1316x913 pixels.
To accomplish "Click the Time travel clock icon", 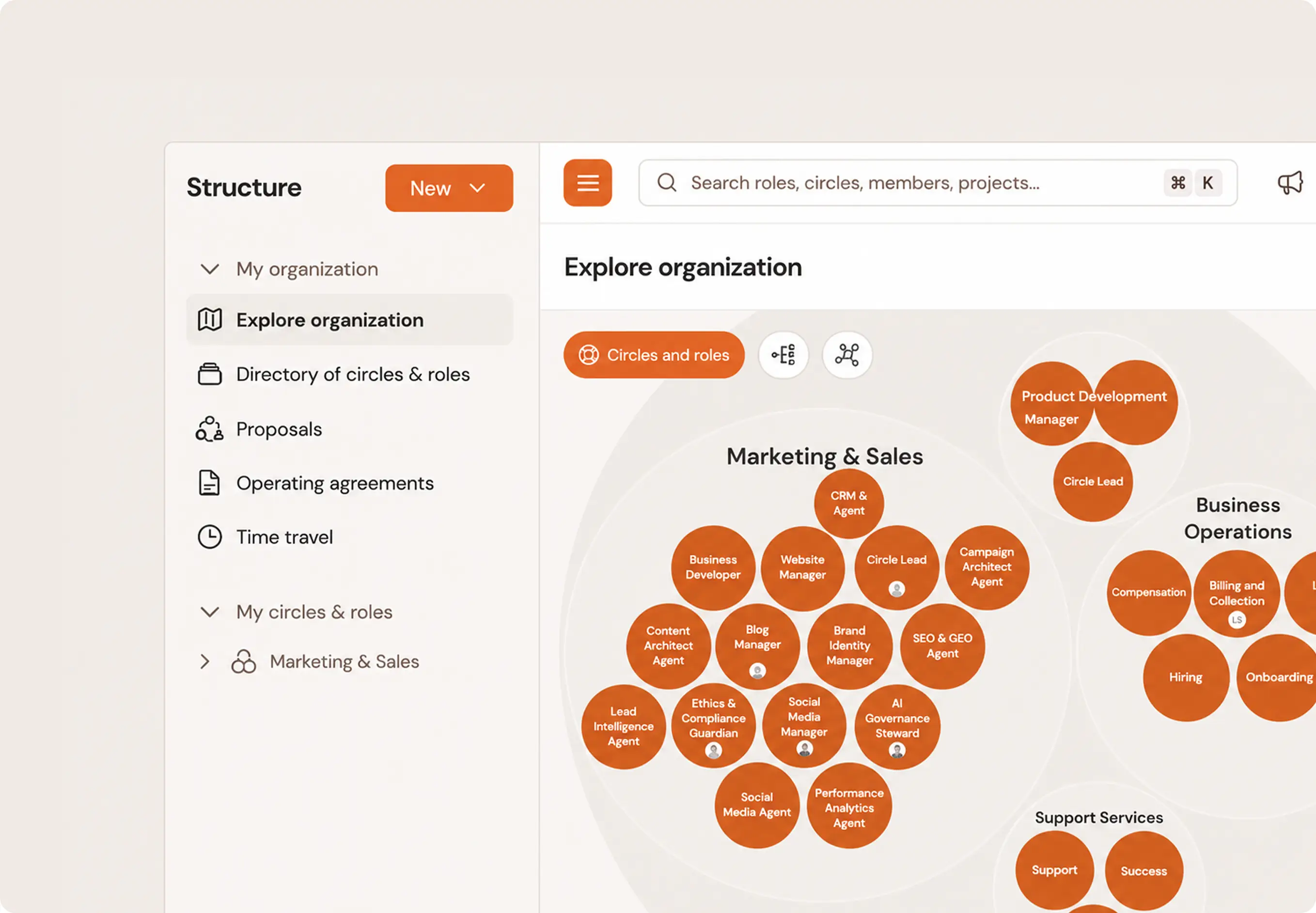I will tap(210, 536).
